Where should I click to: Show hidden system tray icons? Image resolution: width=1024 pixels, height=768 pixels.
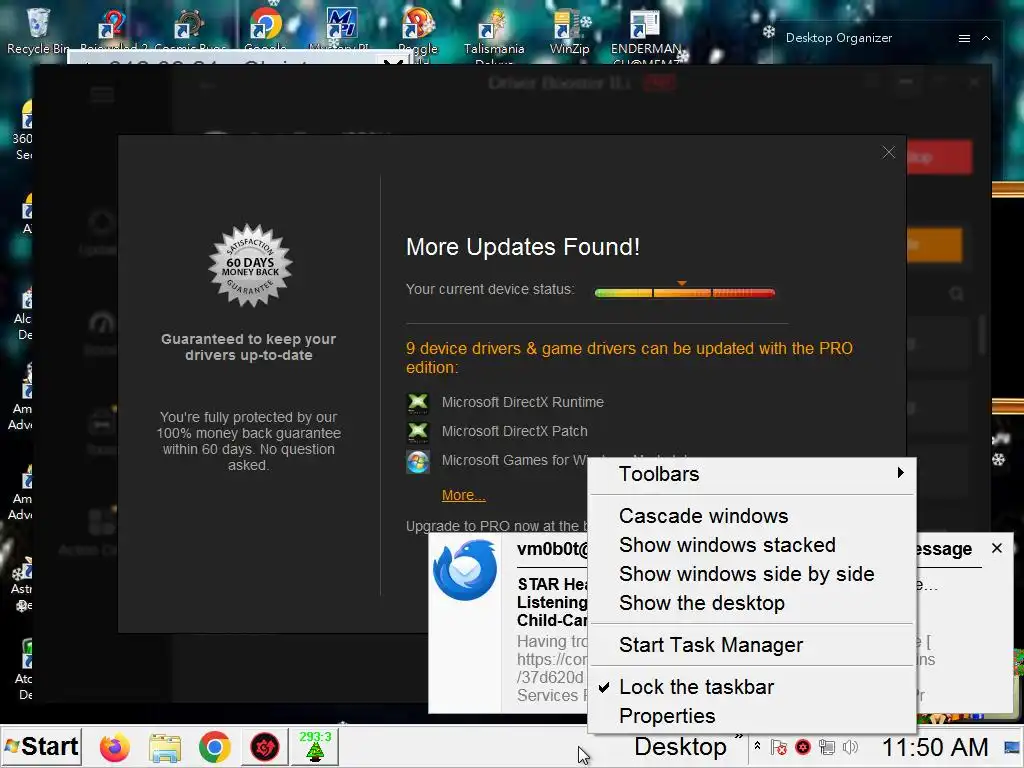pyautogui.click(x=757, y=746)
